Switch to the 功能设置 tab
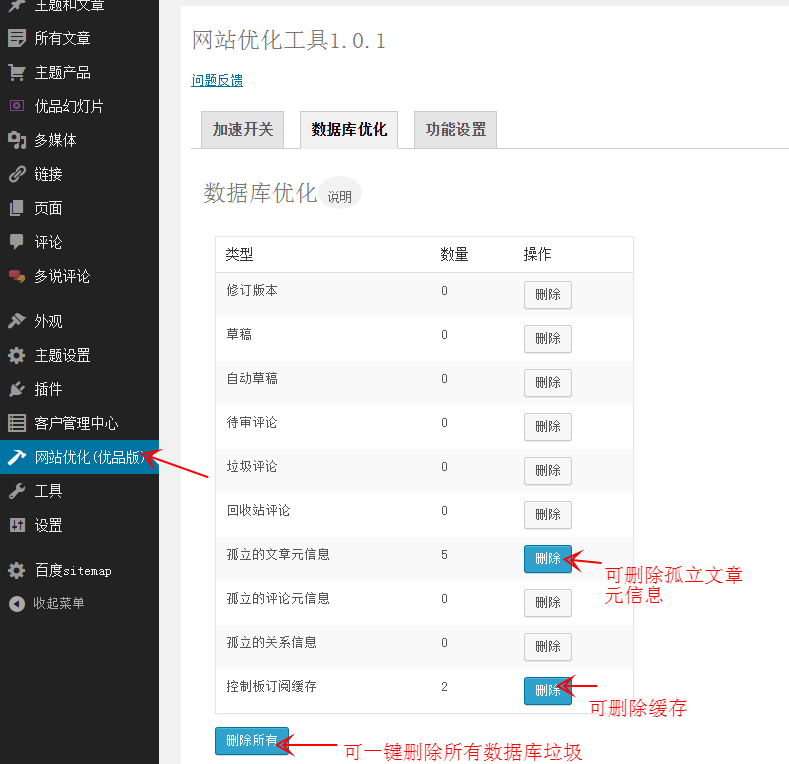 455,130
